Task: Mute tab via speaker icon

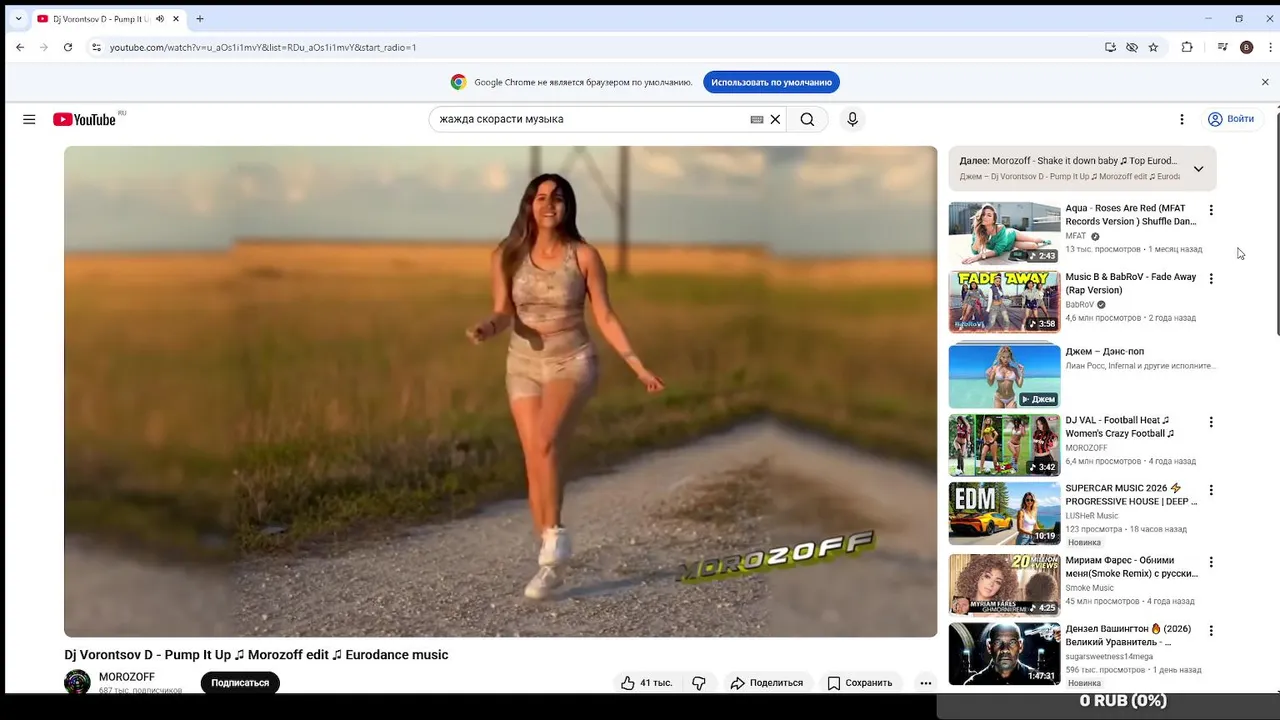Action: [159, 19]
